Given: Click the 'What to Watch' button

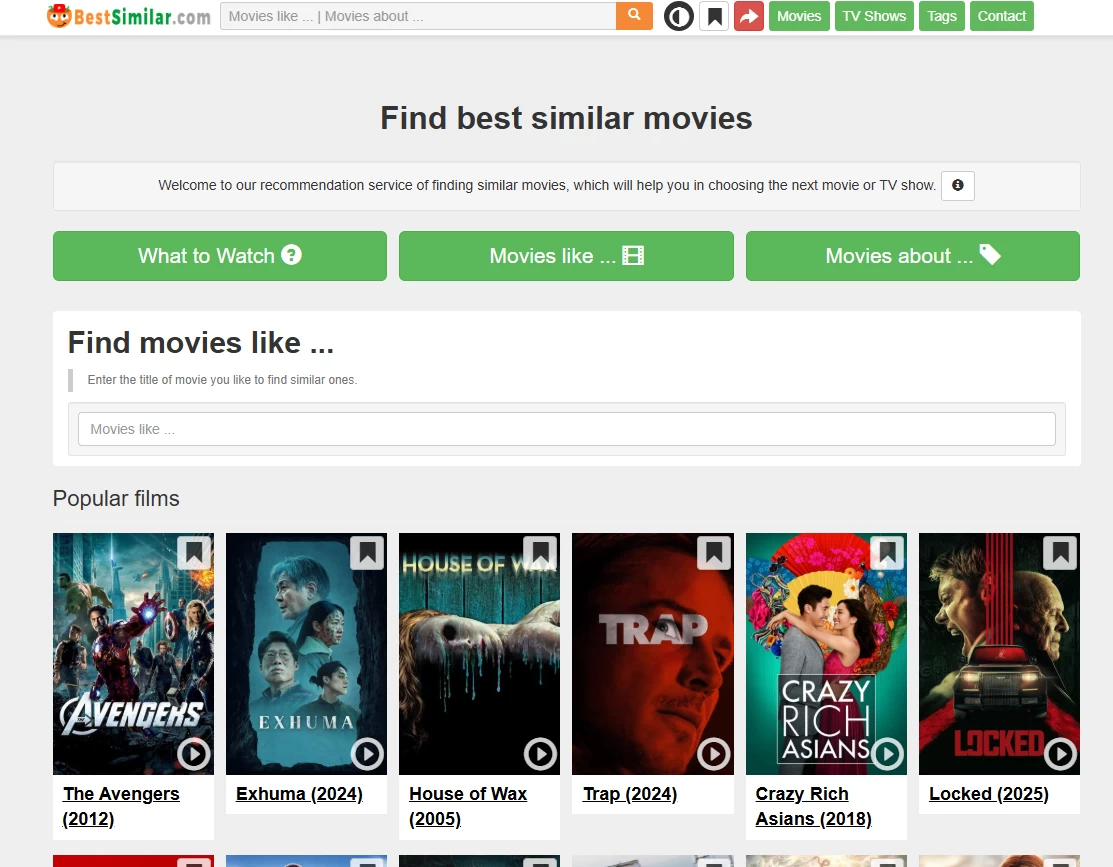Looking at the screenshot, I should click(x=219, y=256).
